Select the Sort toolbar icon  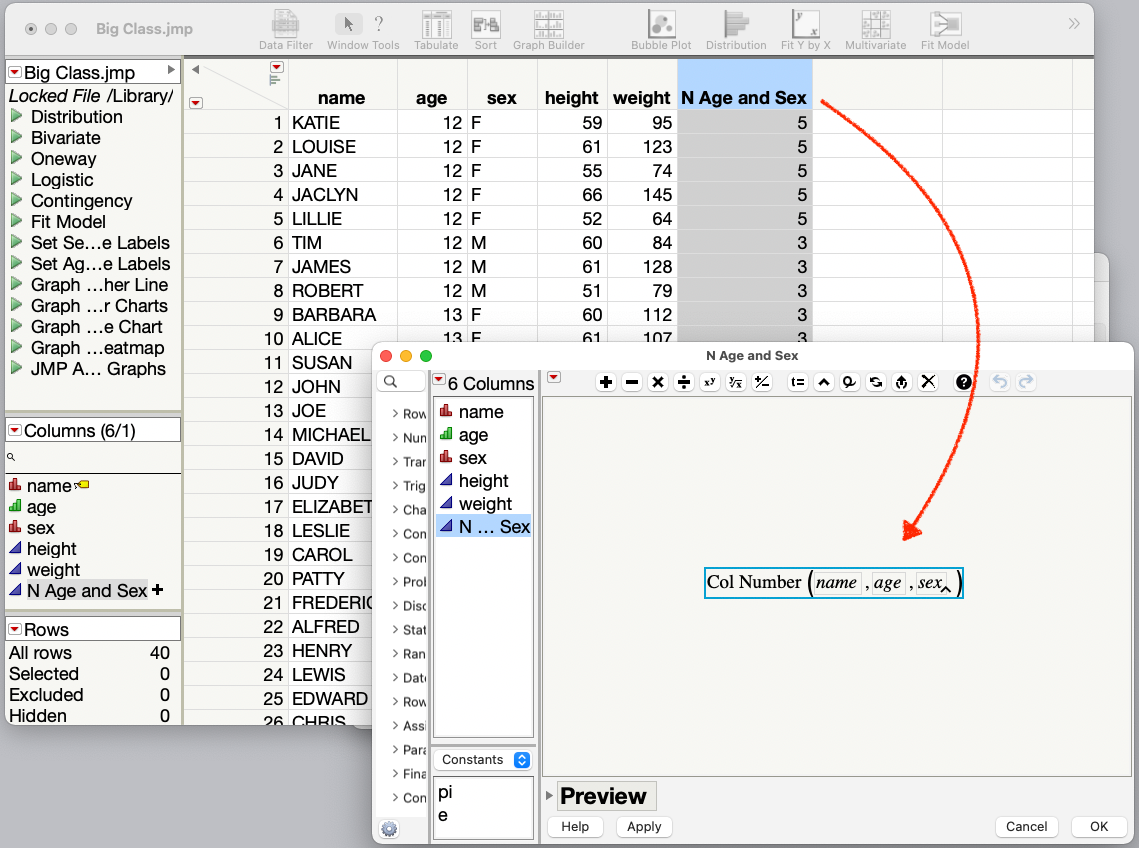coord(486,25)
